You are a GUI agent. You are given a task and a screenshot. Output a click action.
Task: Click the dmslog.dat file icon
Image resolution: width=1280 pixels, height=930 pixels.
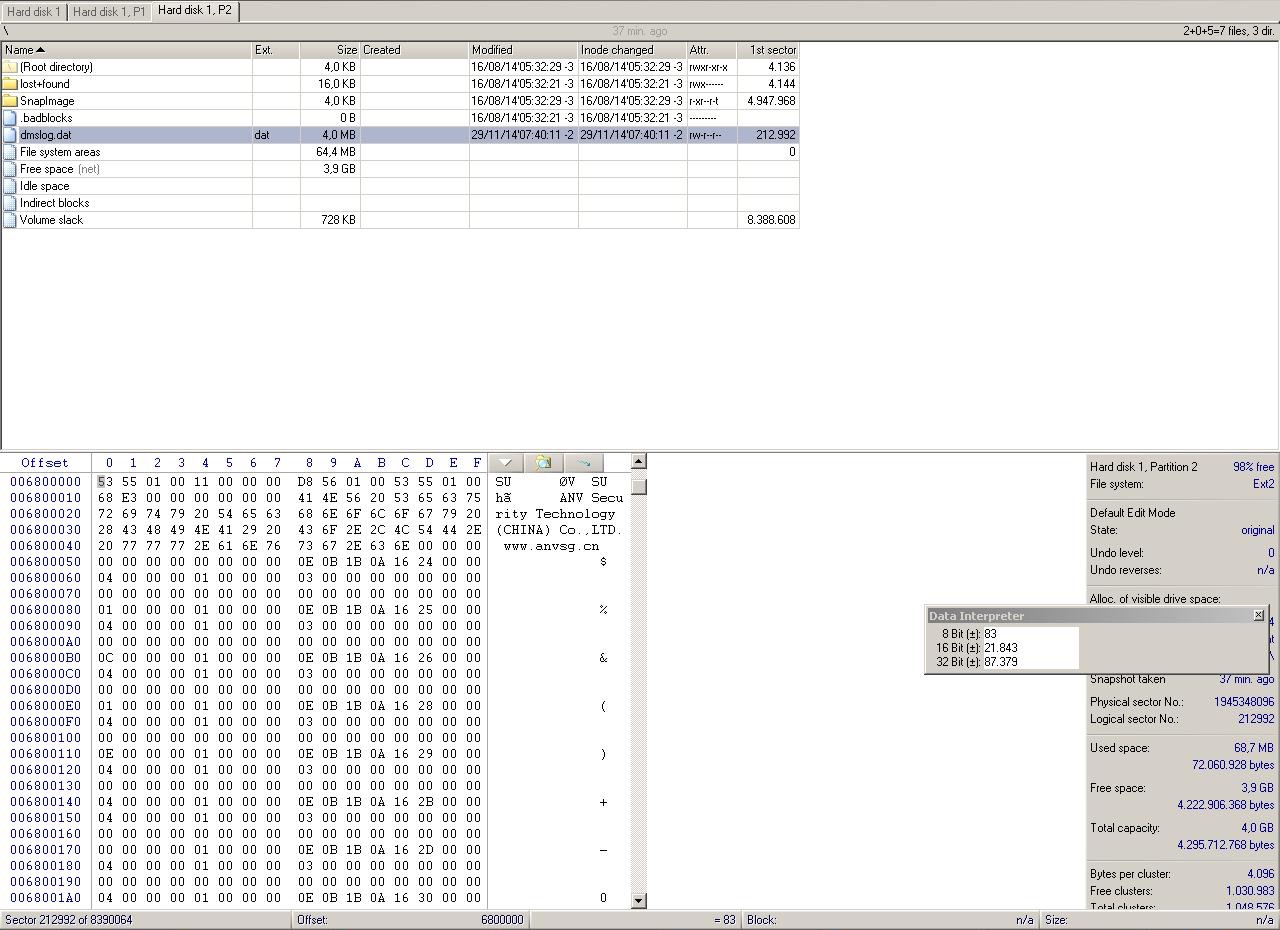click(x=10, y=135)
